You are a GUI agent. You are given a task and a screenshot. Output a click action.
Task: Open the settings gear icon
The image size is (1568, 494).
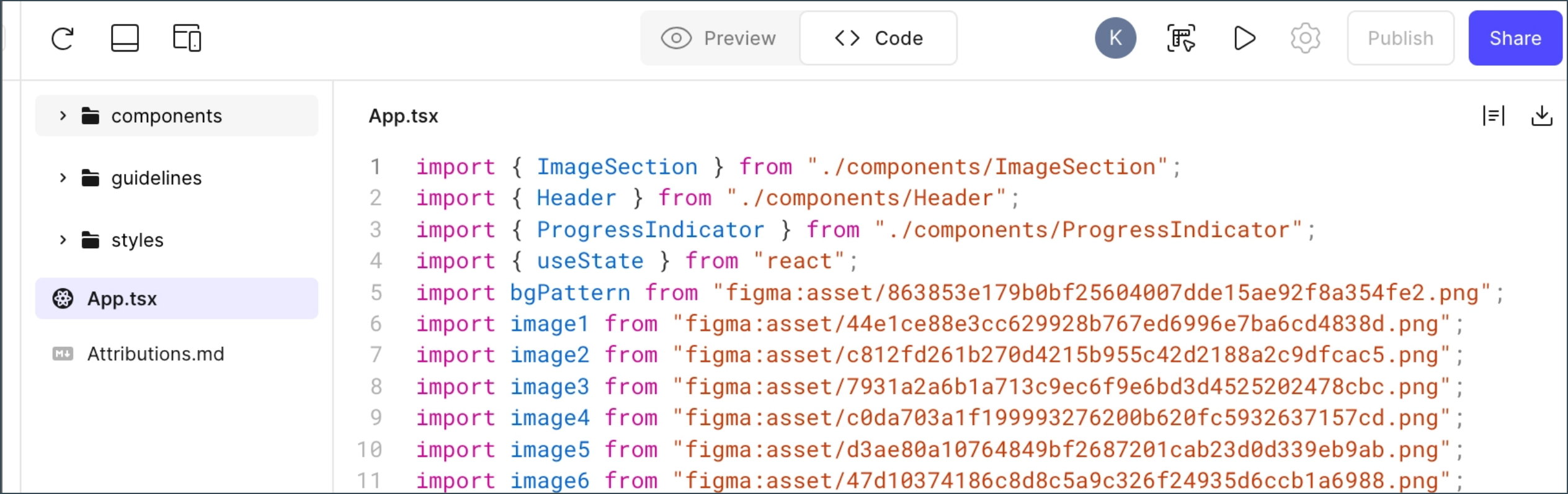tap(1305, 38)
